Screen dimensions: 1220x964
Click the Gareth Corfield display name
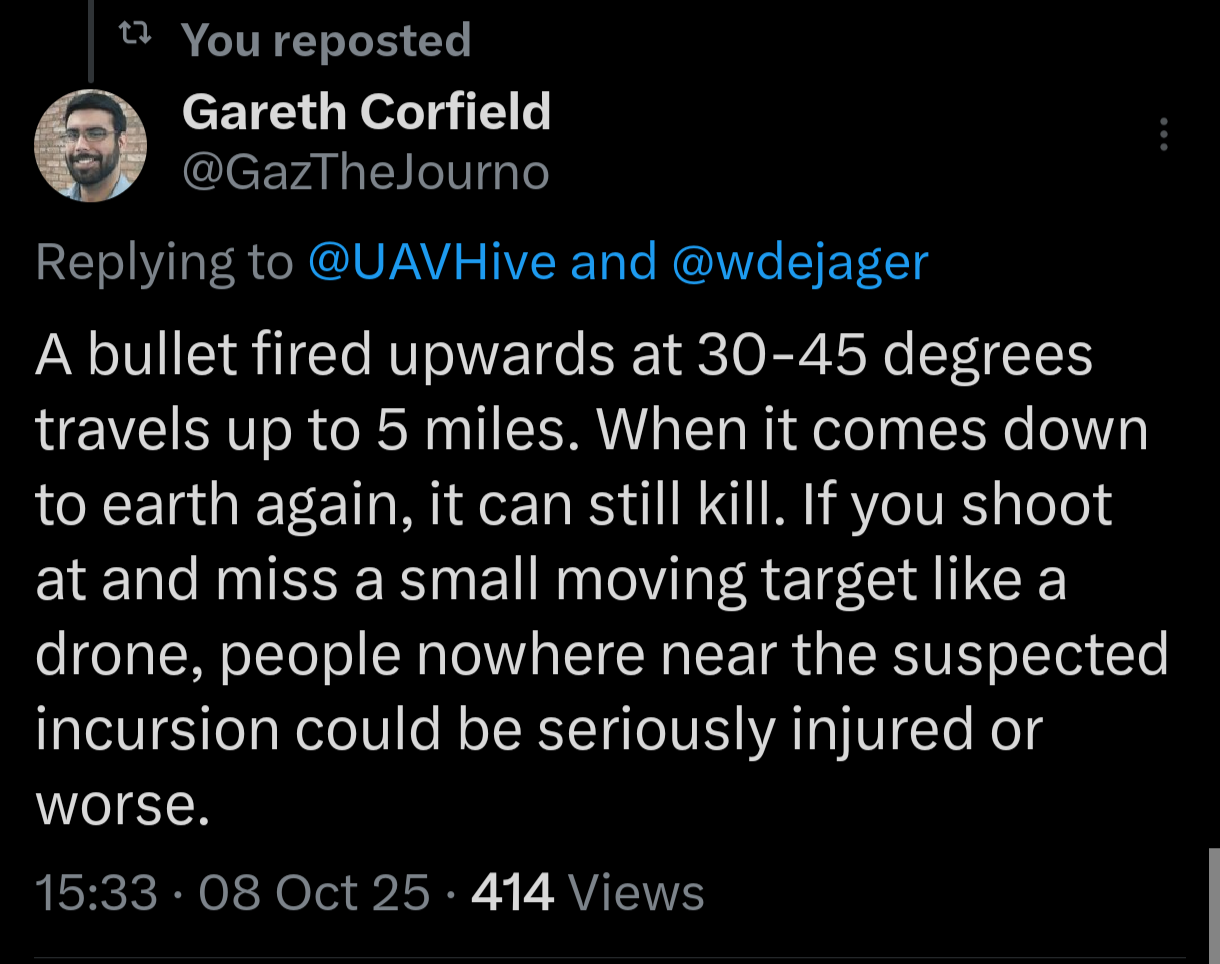click(366, 111)
